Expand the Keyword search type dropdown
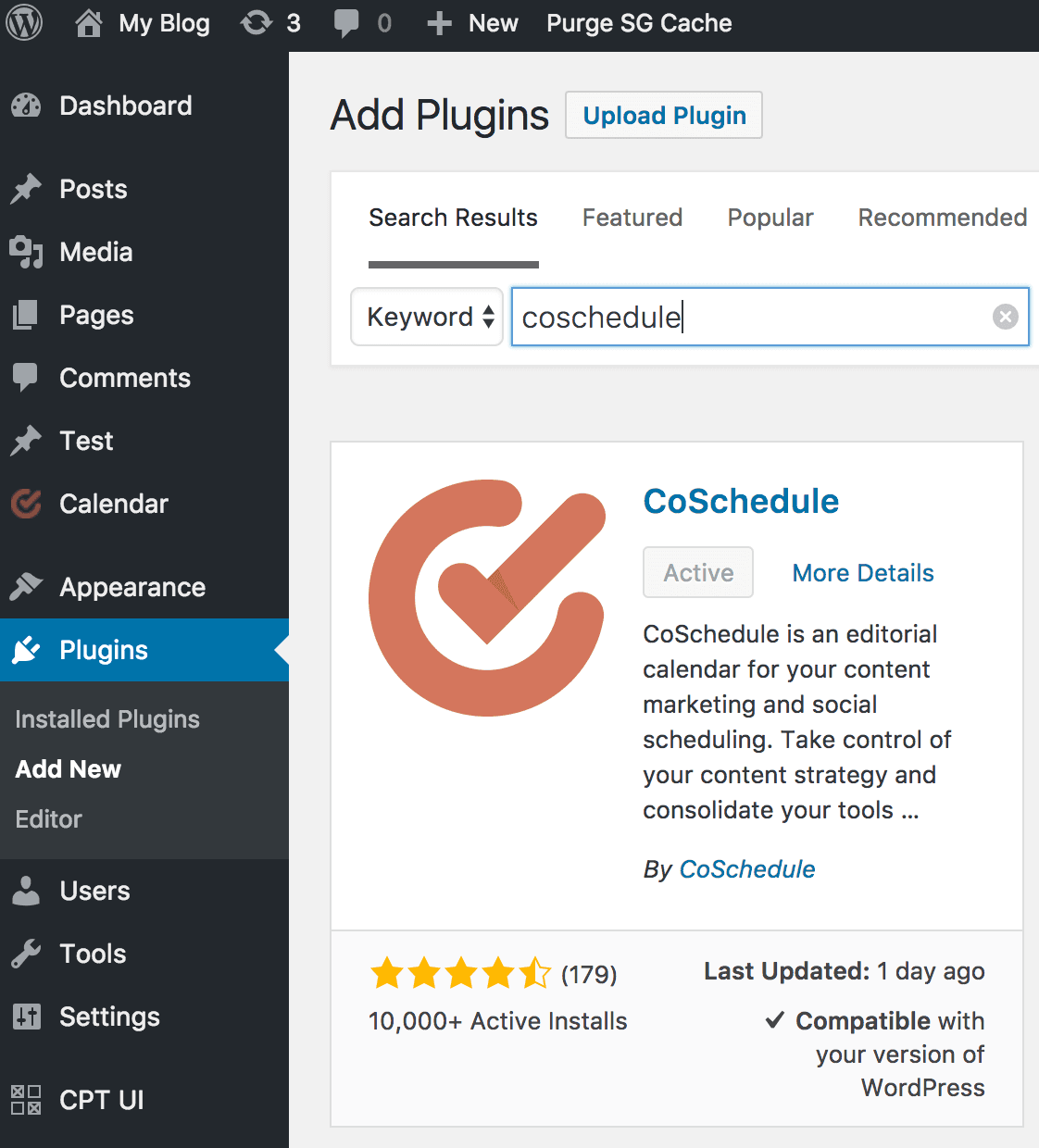1039x1148 pixels. pyautogui.click(x=427, y=317)
